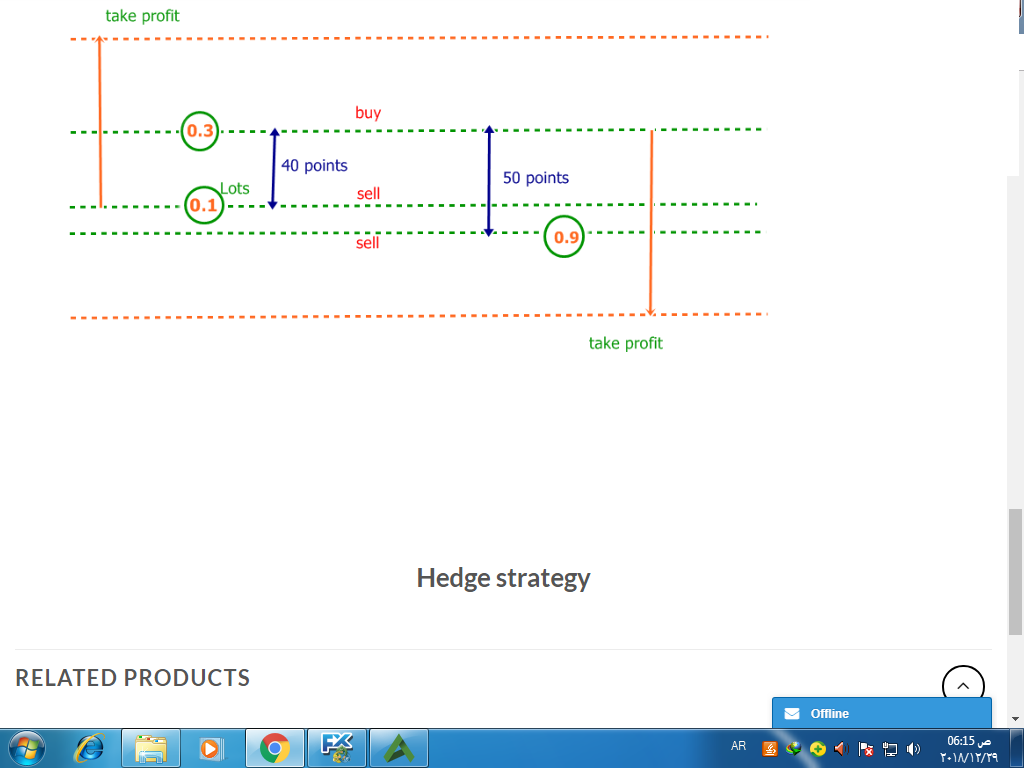Open the Offline chat widget
The width and height of the screenshot is (1024, 768).
(x=881, y=713)
